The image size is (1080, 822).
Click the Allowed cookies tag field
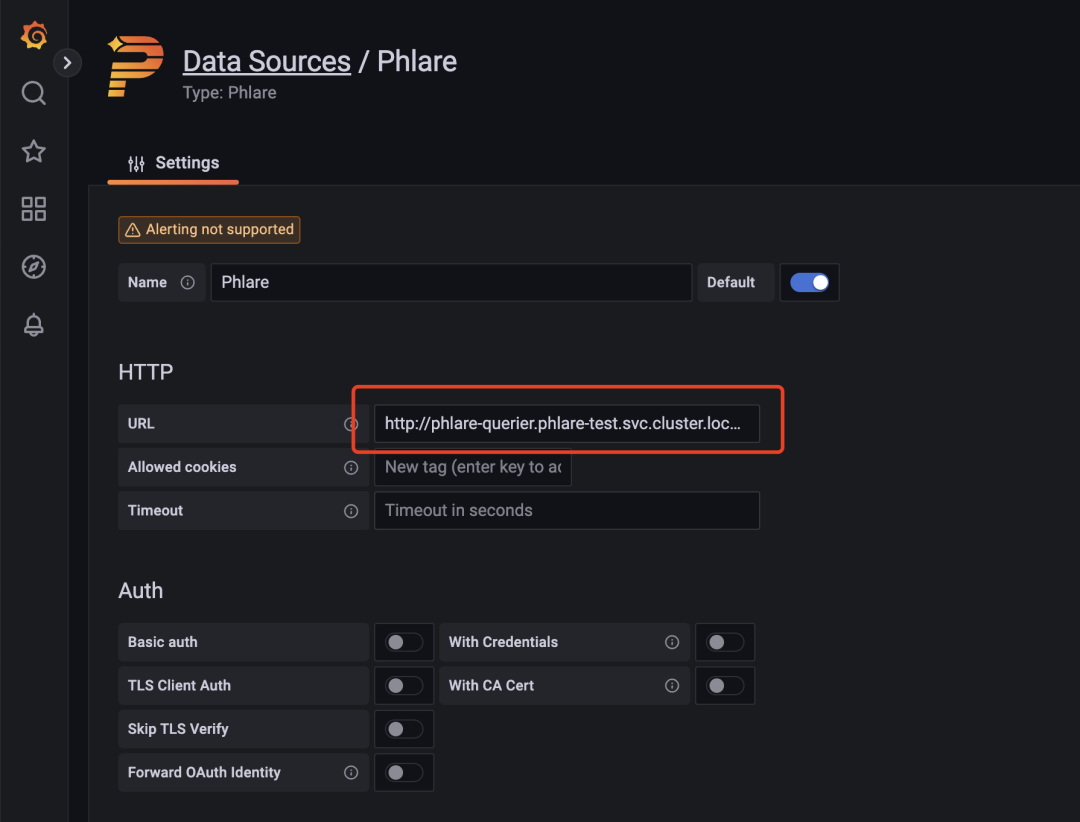point(472,467)
